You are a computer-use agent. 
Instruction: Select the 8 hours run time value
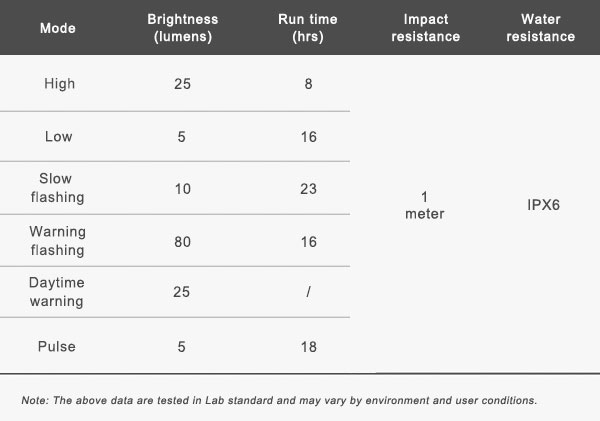[x=308, y=84]
